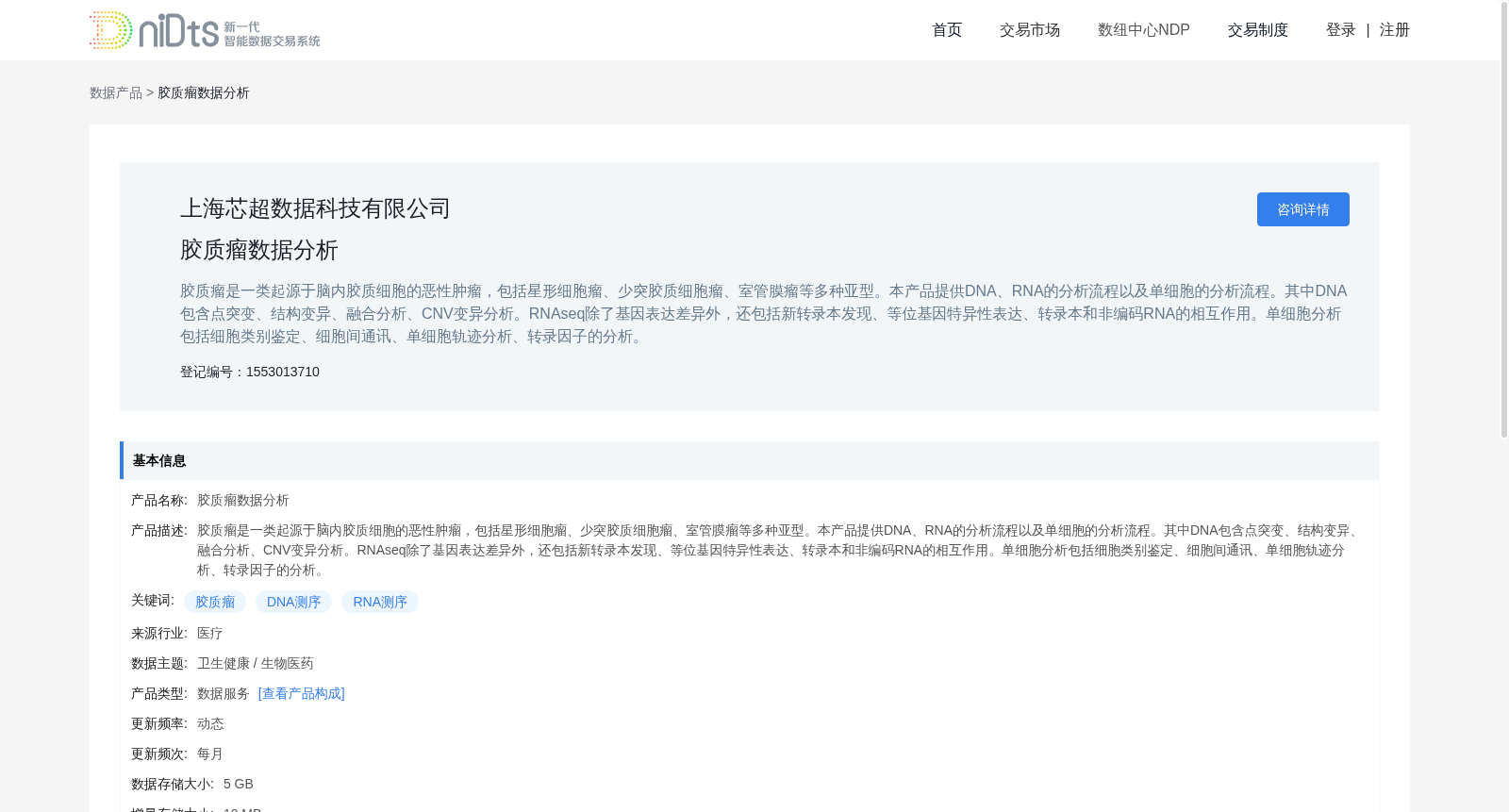Click the 胶质瘤数据分析 product heading
Image resolution: width=1509 pixels, height=812 pixels.
click(x=259, y=250)
